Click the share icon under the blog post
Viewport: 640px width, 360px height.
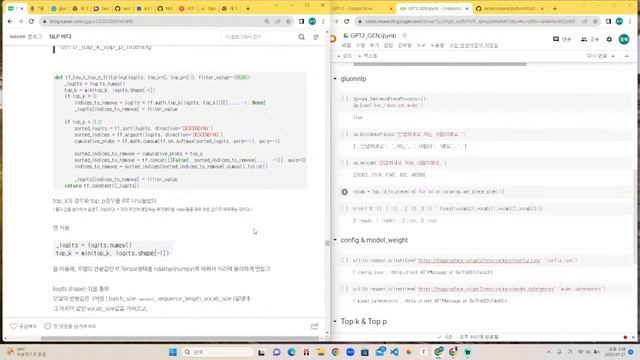[315, 326]
